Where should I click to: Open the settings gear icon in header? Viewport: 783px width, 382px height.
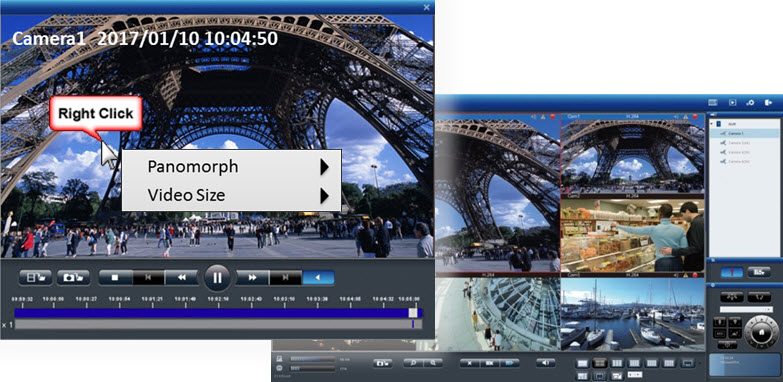click(750, 102)
